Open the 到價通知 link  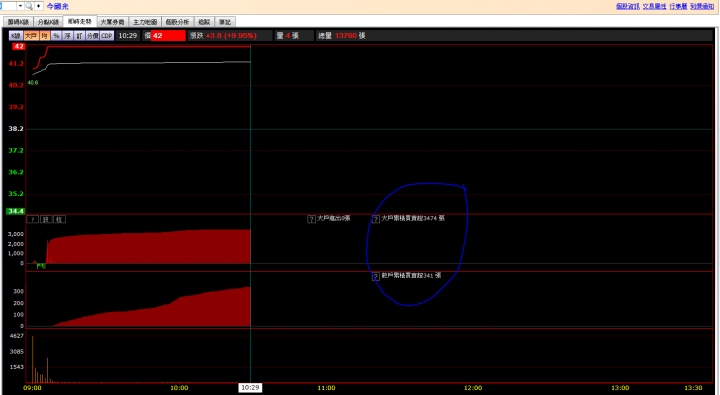click(702, 6)
